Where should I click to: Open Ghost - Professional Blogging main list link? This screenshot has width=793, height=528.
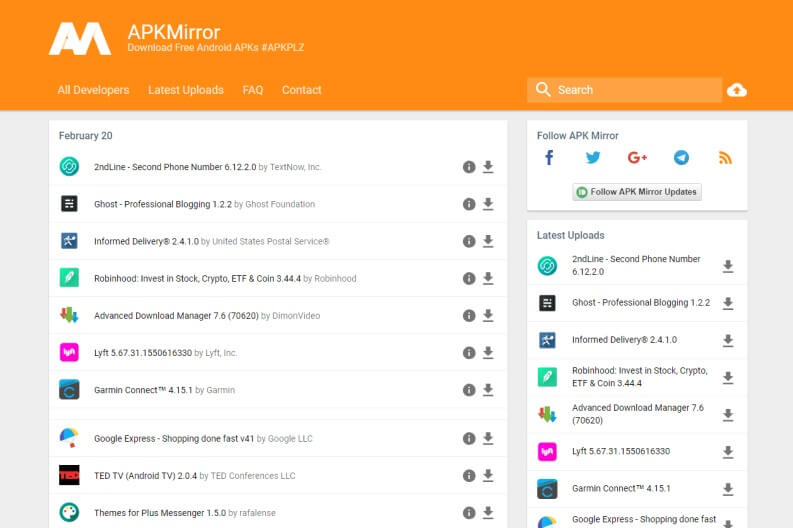tap(163, 204)
